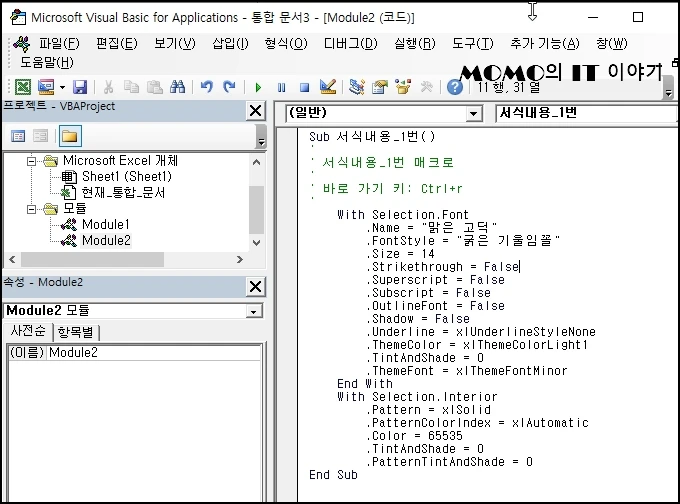Screen dimensions: 680x504
Task: Open the 도구(T) menu
Action: pos(473,43)
